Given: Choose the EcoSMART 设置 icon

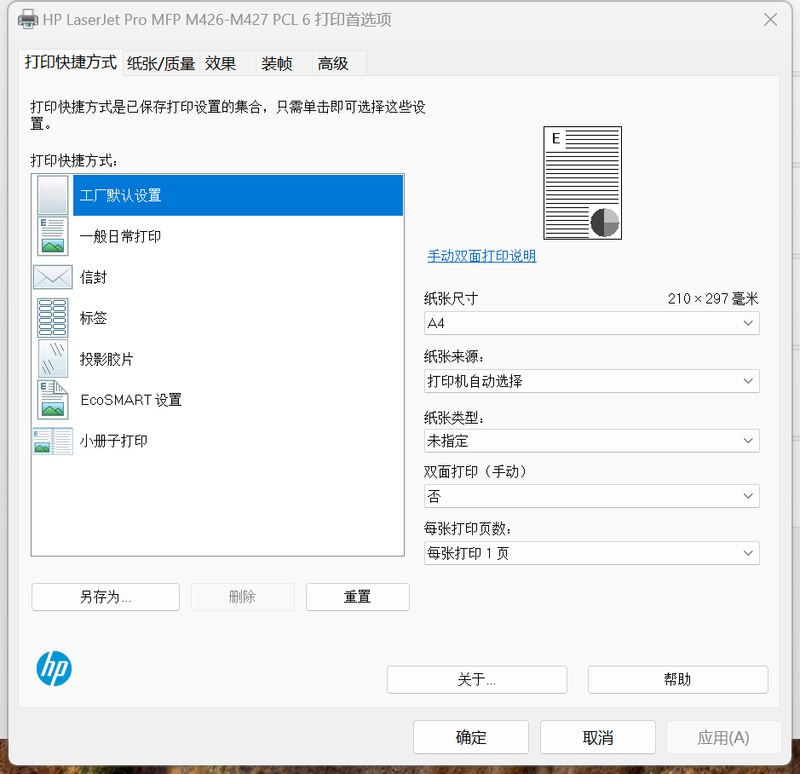Looking at the screenshot, I should pyautogui.click(x=52, y=400).
